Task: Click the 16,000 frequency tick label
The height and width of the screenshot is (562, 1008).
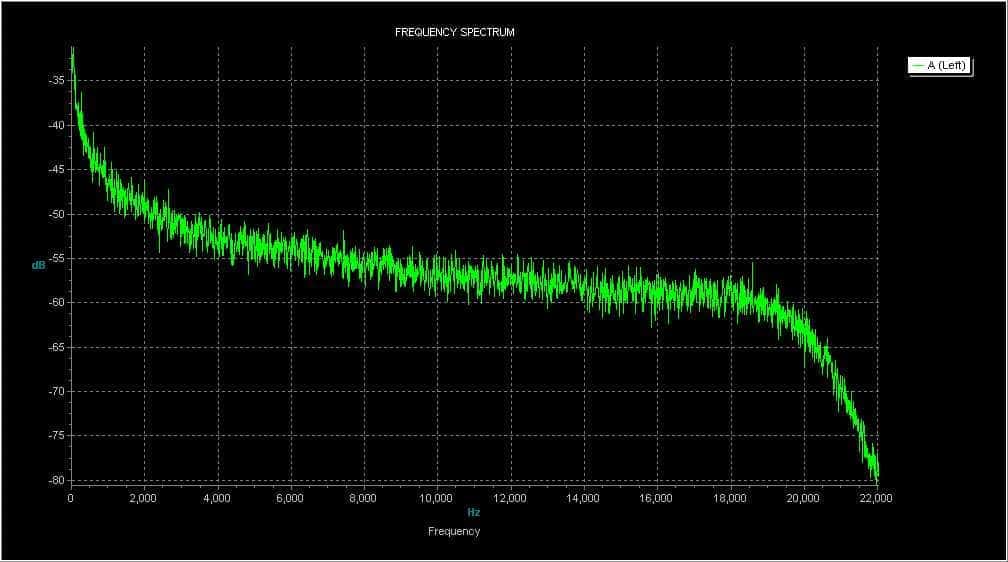Action: [x=656, y=498]
